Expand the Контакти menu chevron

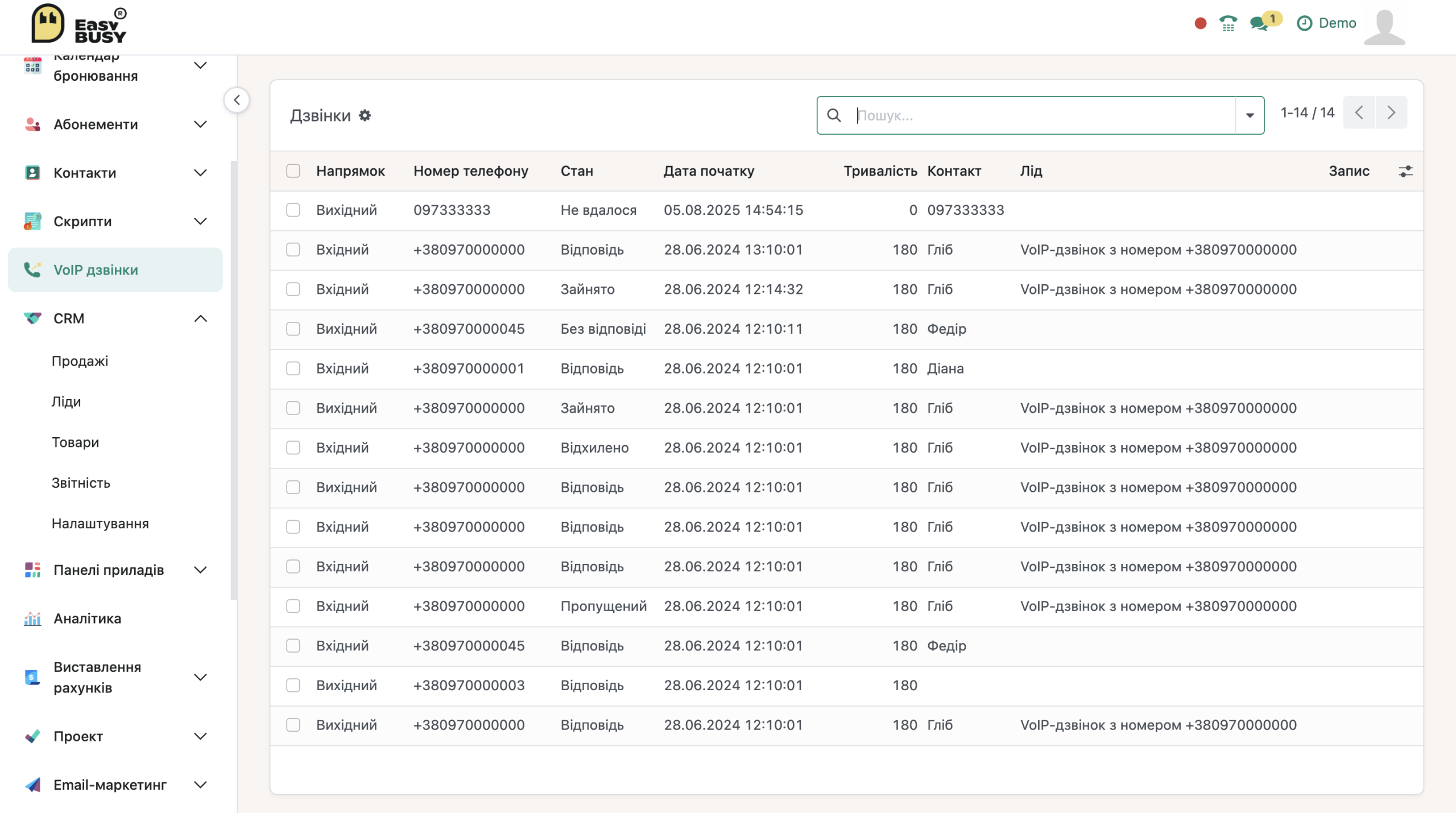coord(200,173)
